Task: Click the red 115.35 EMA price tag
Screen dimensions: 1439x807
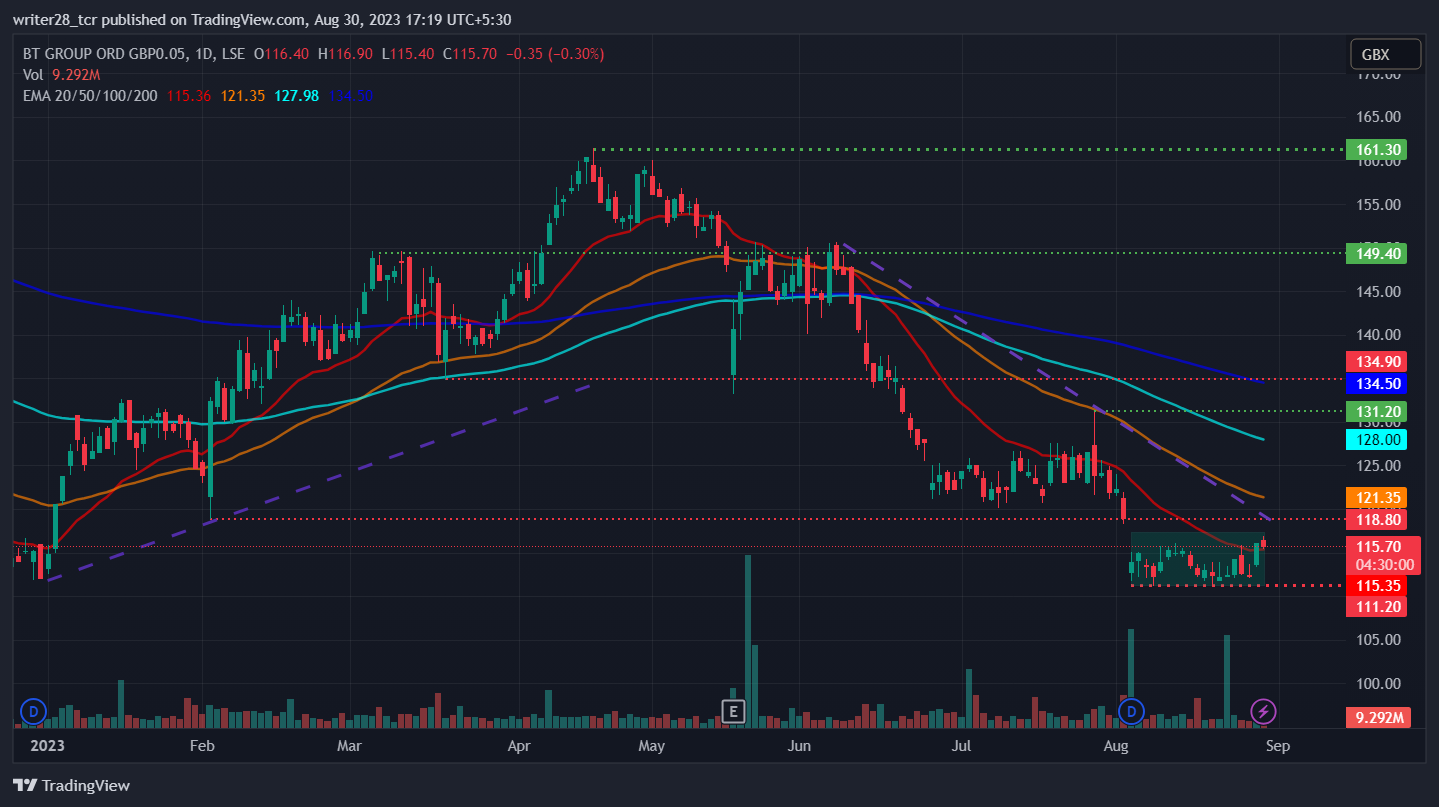Action: (1377, 584)
